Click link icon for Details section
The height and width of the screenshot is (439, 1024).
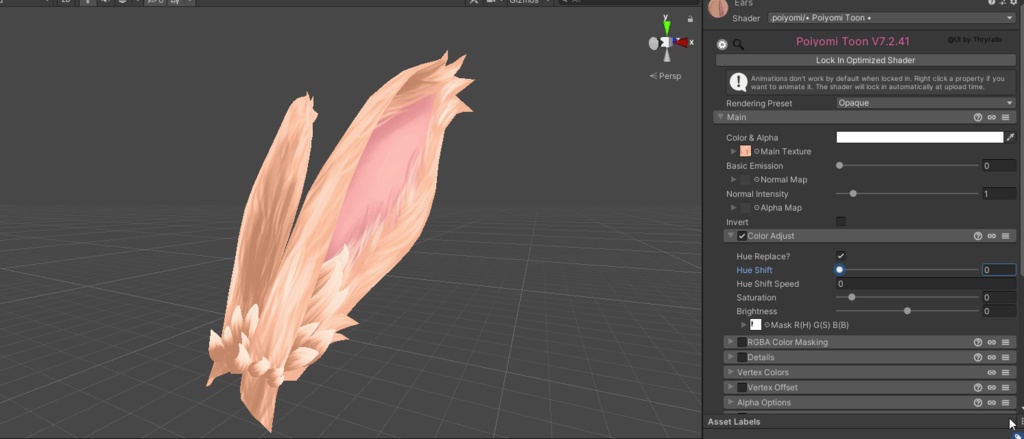991,357
